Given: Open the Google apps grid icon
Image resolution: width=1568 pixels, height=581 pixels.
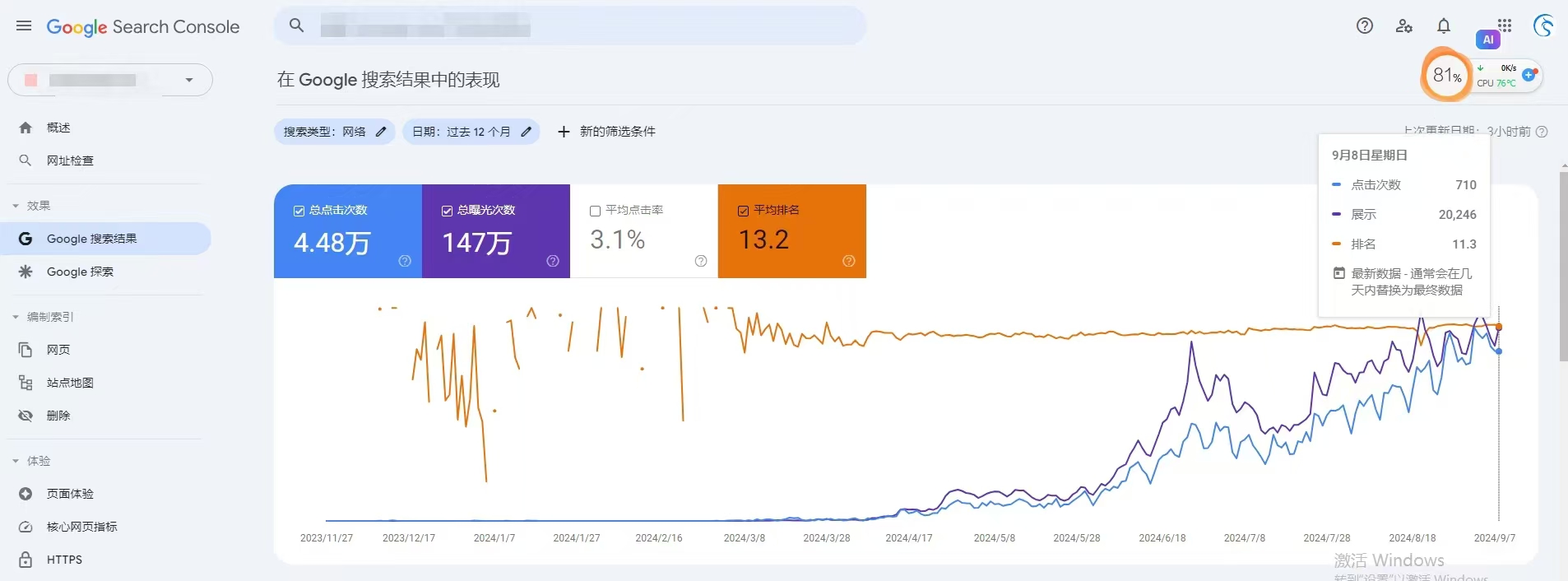Looking at the screenshot, I should (x=1505, y=26).
